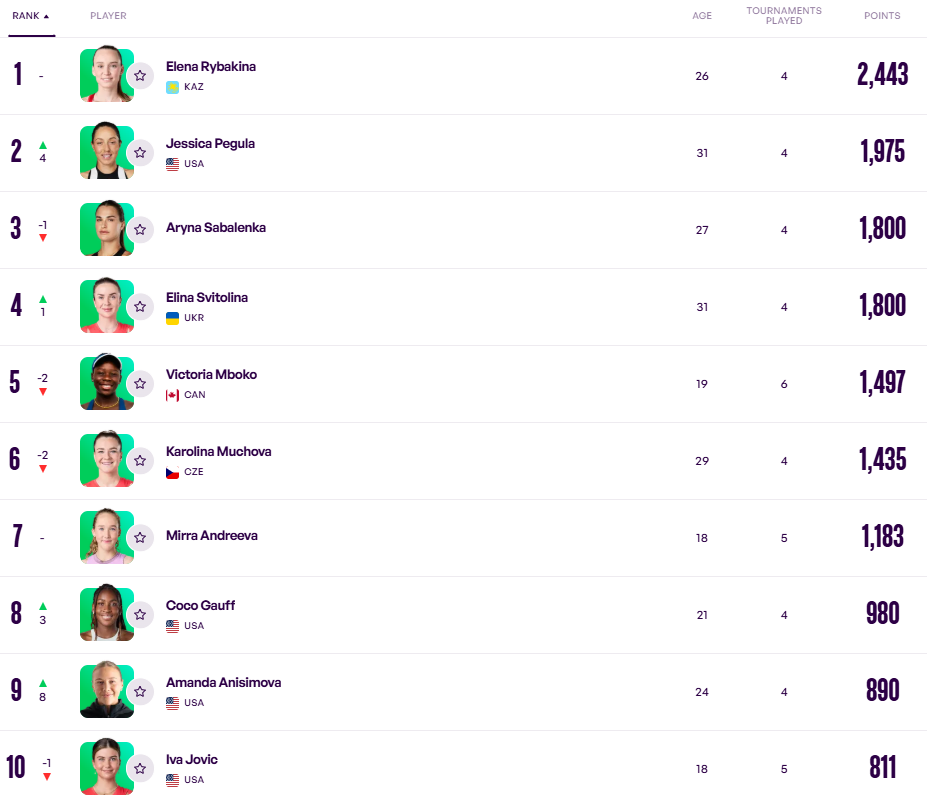Open Jessica Pegula's player profile link
Image resolution: width=927 pixels, height=802 pixels.
click(210, 143)
